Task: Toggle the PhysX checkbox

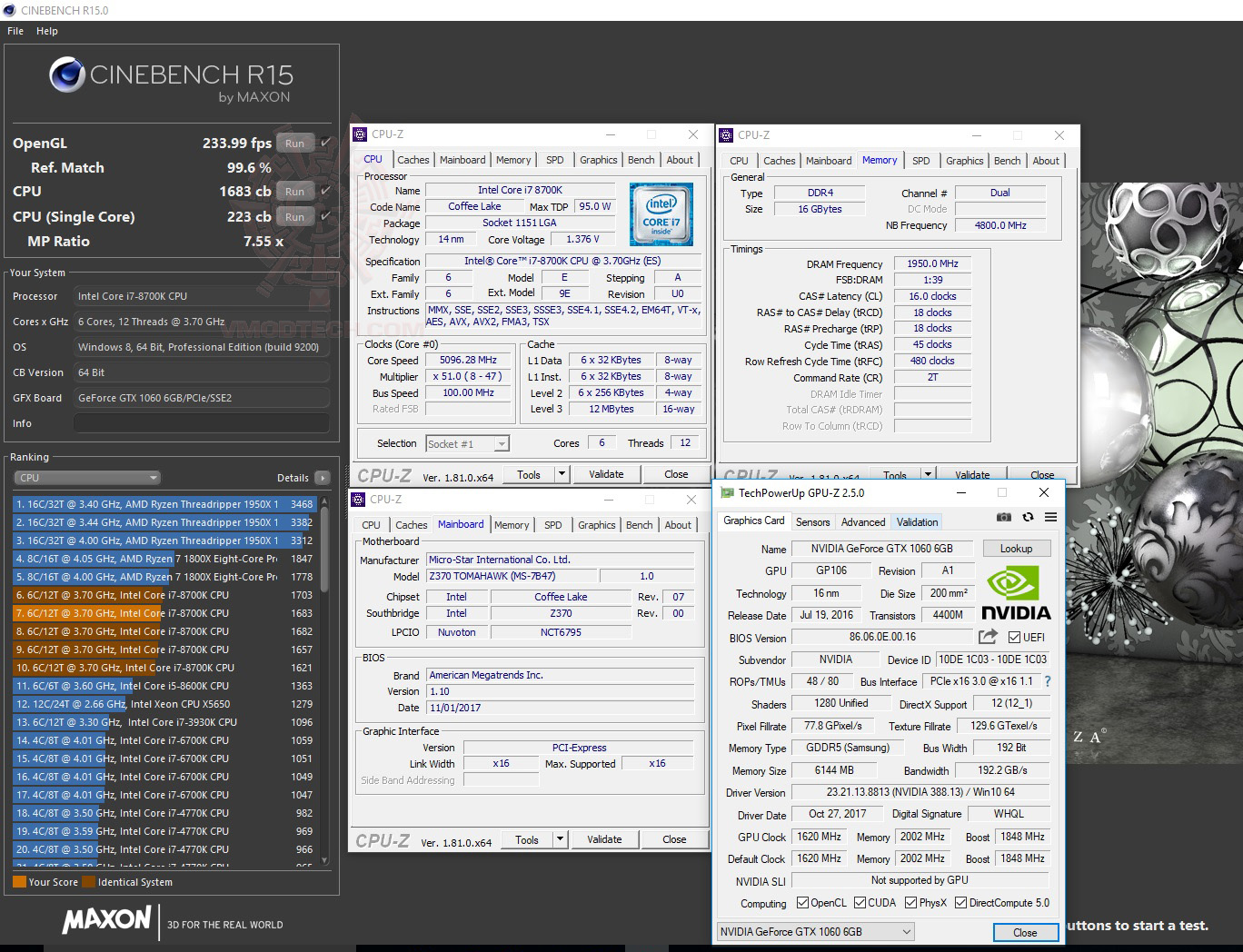Action: (x=910, y=903)
